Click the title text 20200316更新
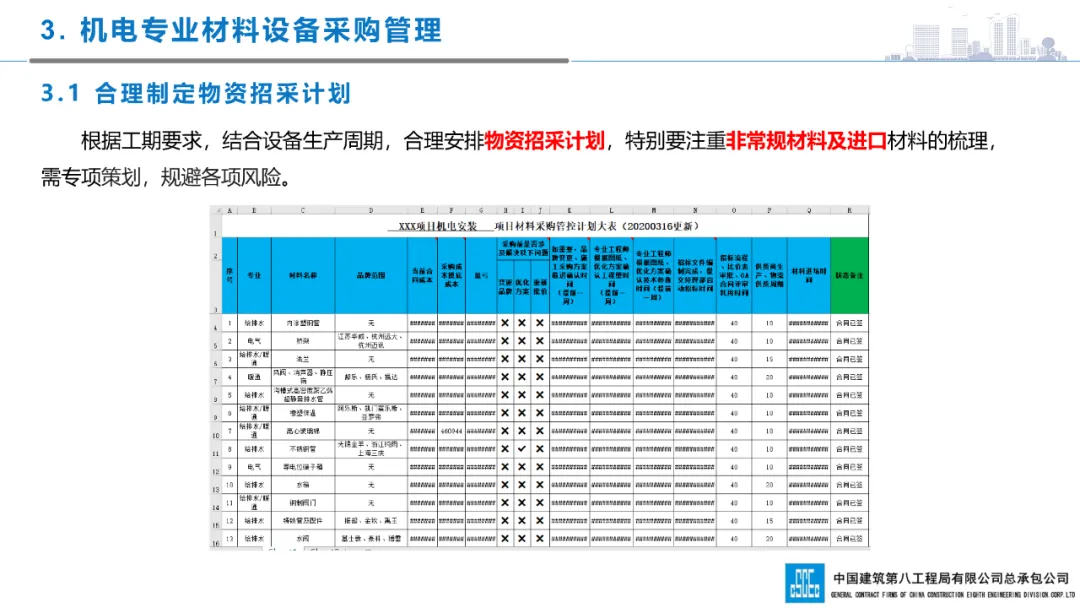Screen dimensions: 1080x608 tap(659, 226)
